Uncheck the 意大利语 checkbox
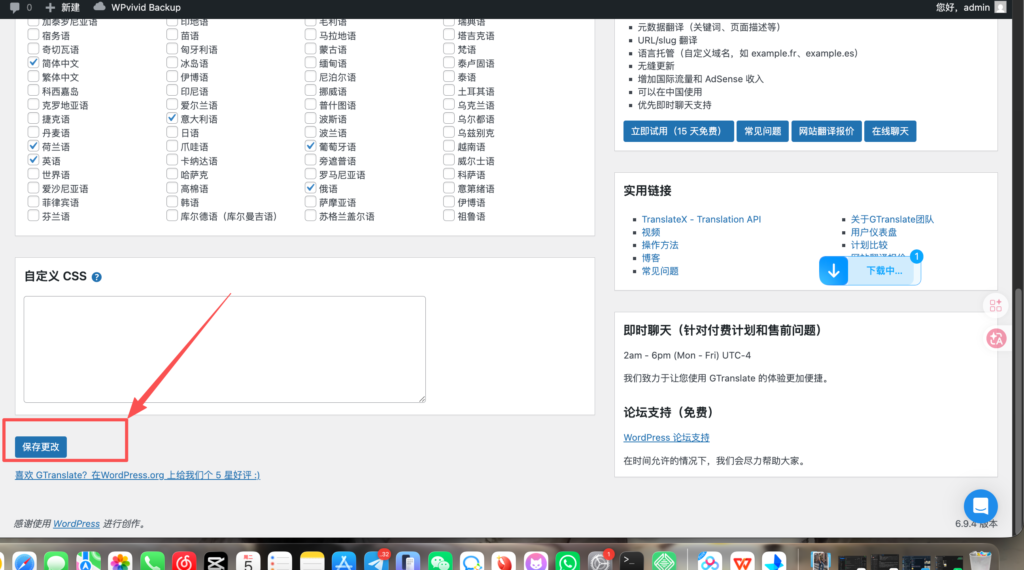Viewport: 1024px width, 570px height. click(172, 118)
